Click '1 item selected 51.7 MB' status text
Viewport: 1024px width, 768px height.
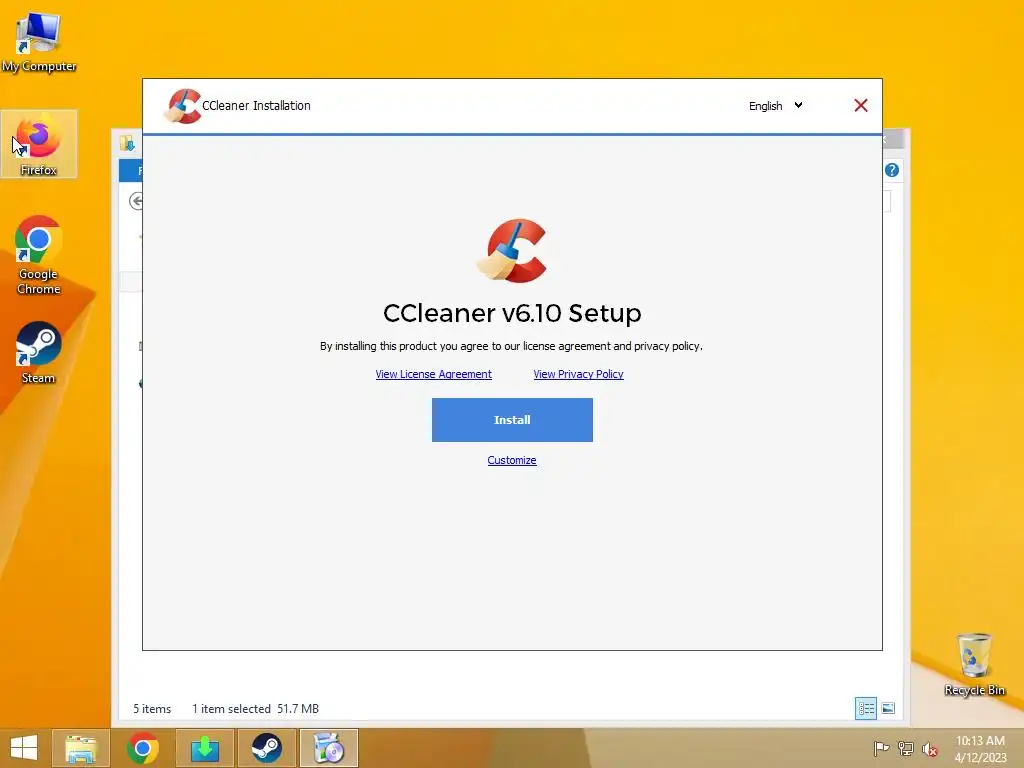point(255,709)
